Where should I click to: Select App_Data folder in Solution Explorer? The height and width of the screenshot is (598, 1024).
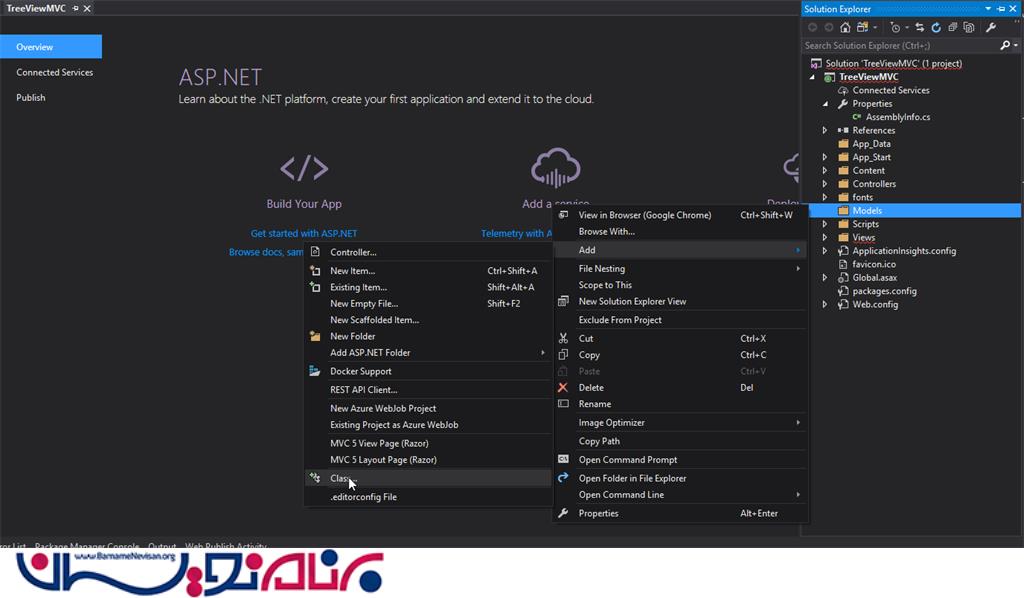(871, 144)
